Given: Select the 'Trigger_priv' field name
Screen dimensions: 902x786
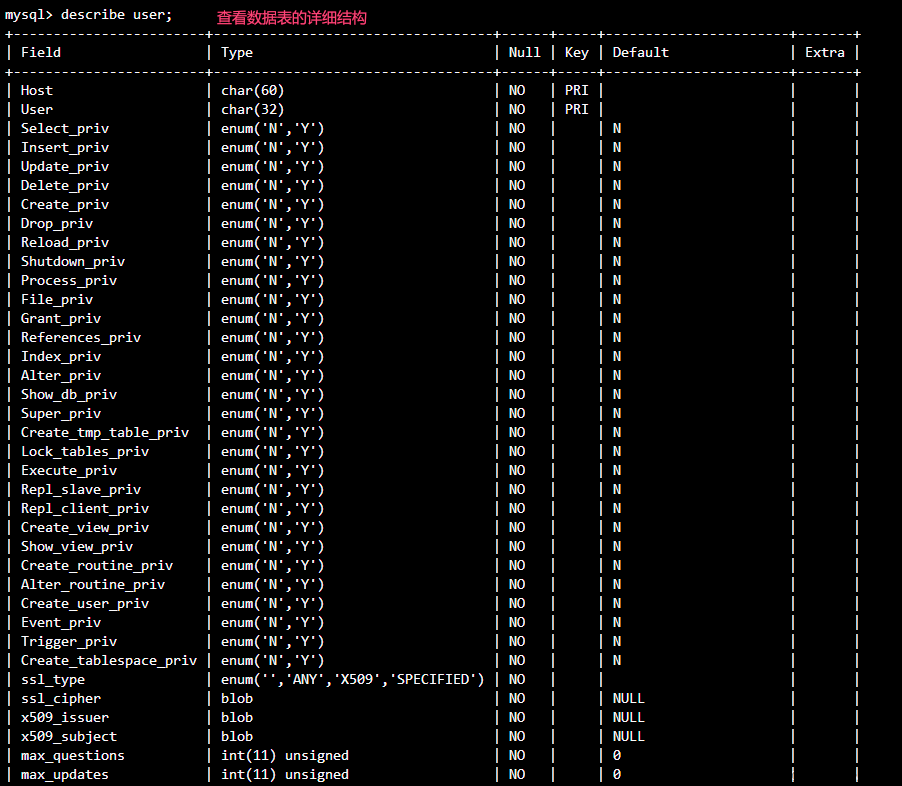Looking at the screenshot, I should click(69, 641).
